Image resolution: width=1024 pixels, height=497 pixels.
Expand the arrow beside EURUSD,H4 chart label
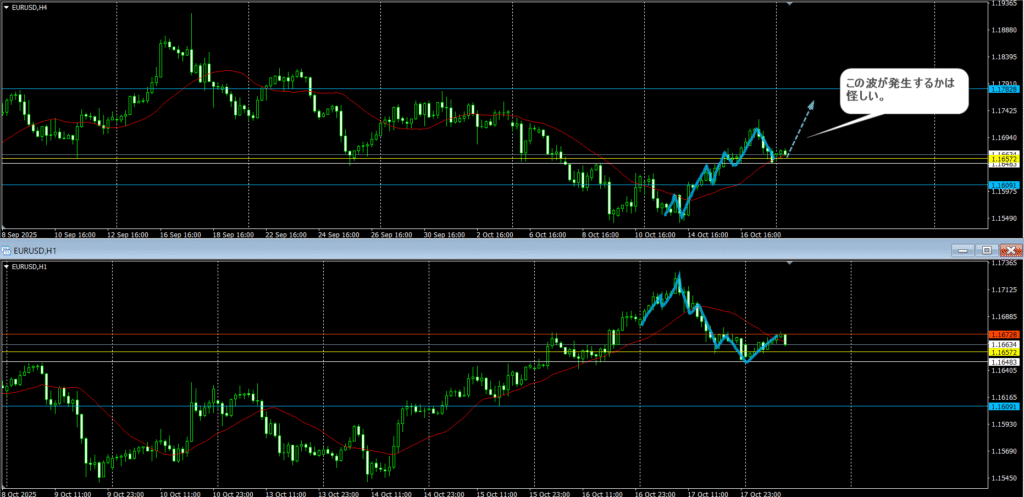tap(6, 7)
